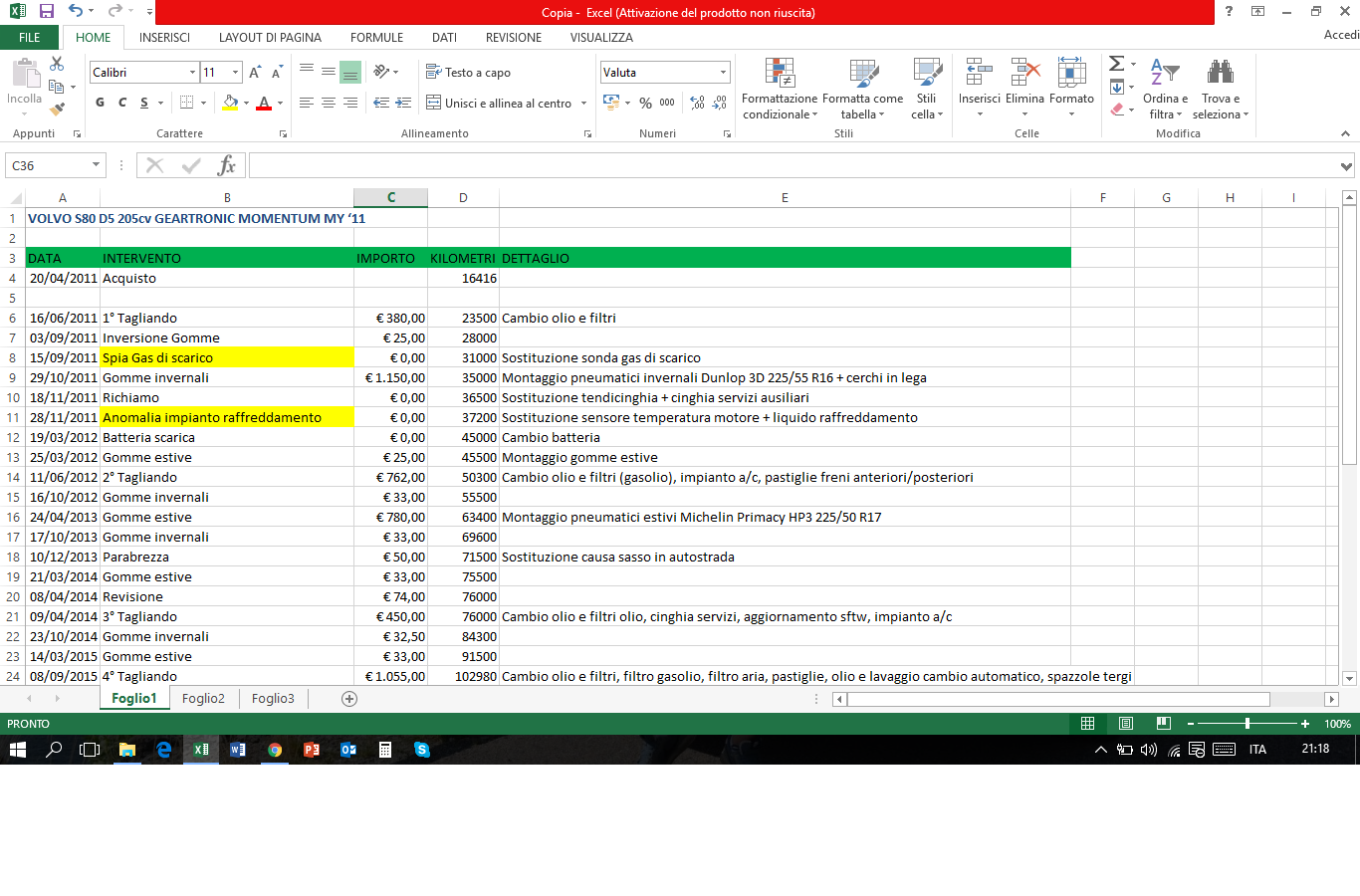Align text left in the cell

[307, 103]
